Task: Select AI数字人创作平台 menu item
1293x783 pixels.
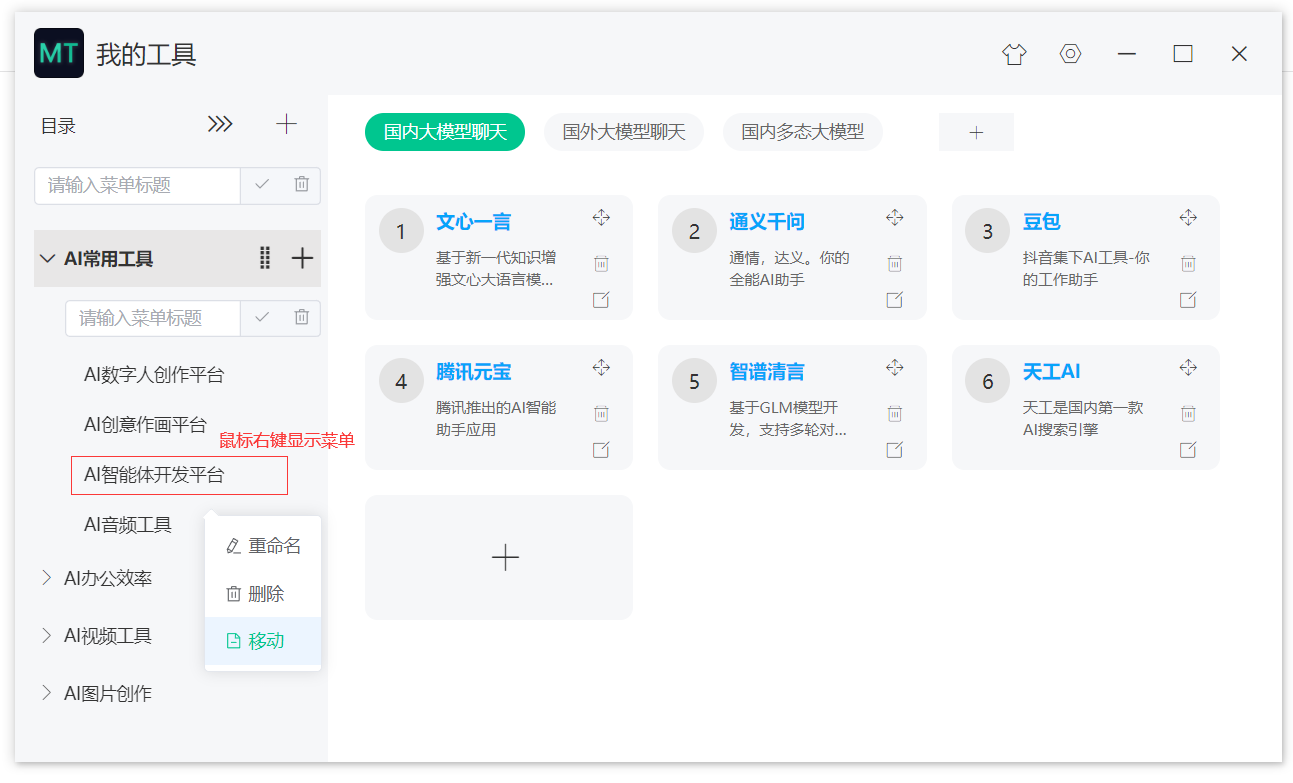Action: point(154,375)
